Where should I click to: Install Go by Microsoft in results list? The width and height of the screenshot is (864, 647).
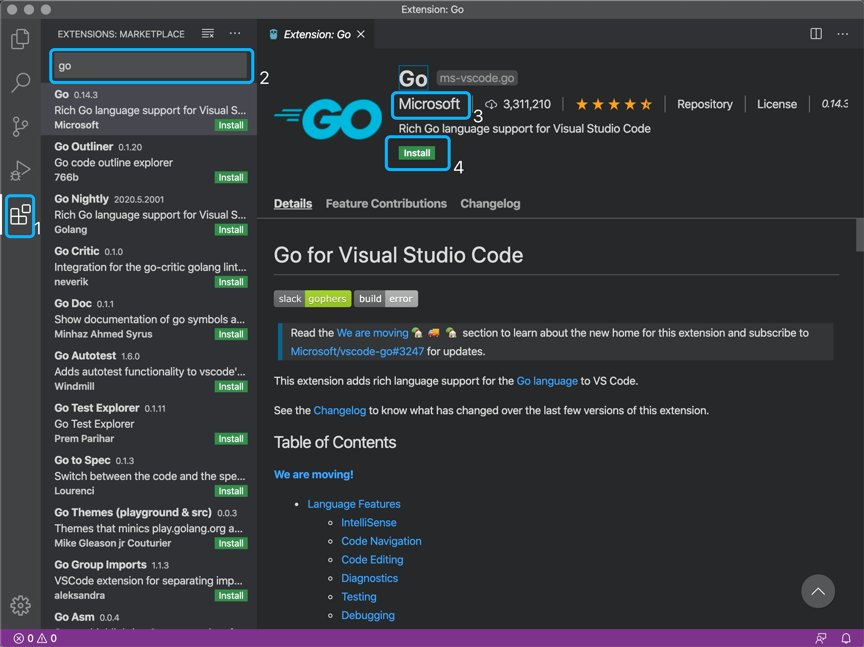click(x=231, y=125)
